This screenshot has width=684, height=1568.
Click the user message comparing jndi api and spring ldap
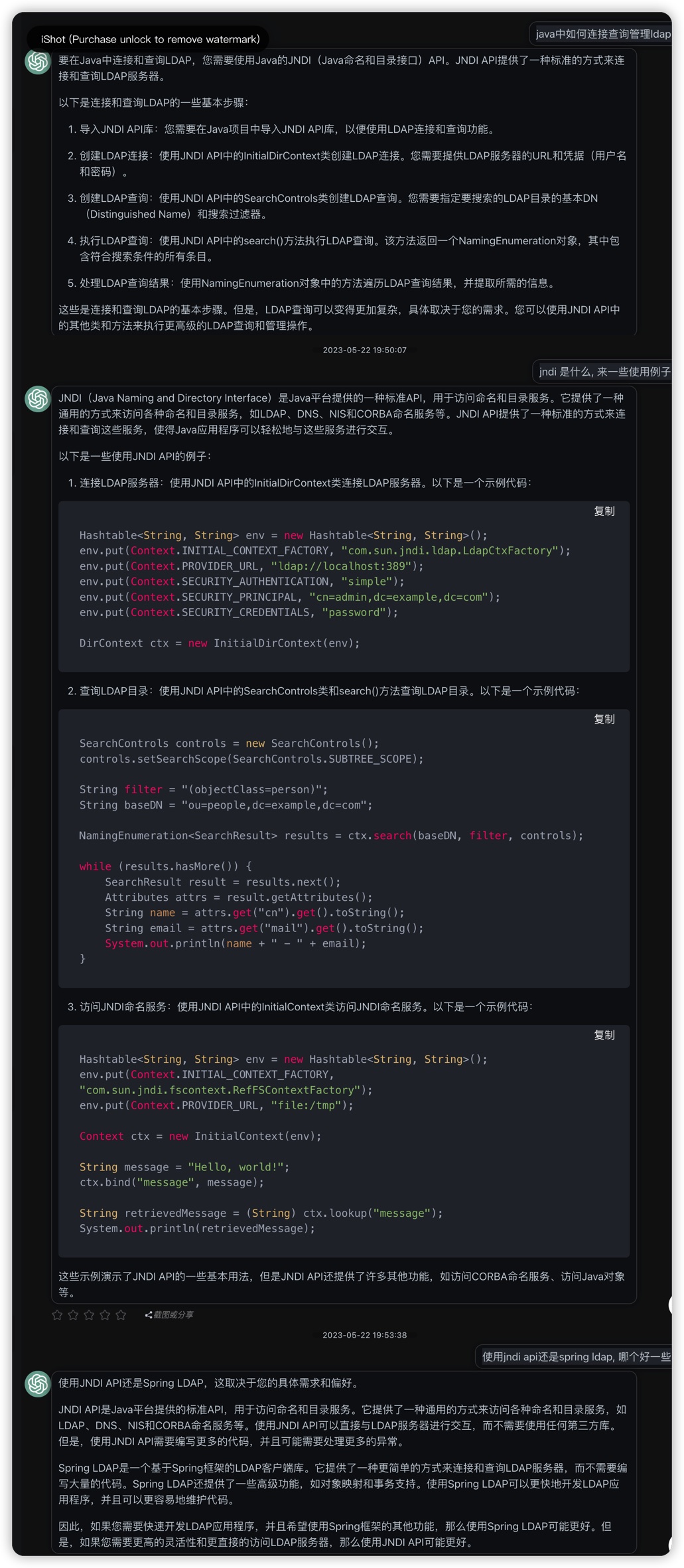[575, 1356]
